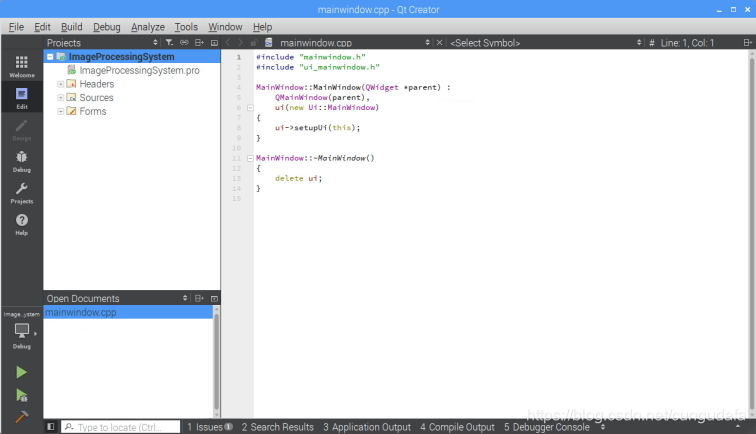
Task: Open the Welcome mode
Action: pos(22,67)
